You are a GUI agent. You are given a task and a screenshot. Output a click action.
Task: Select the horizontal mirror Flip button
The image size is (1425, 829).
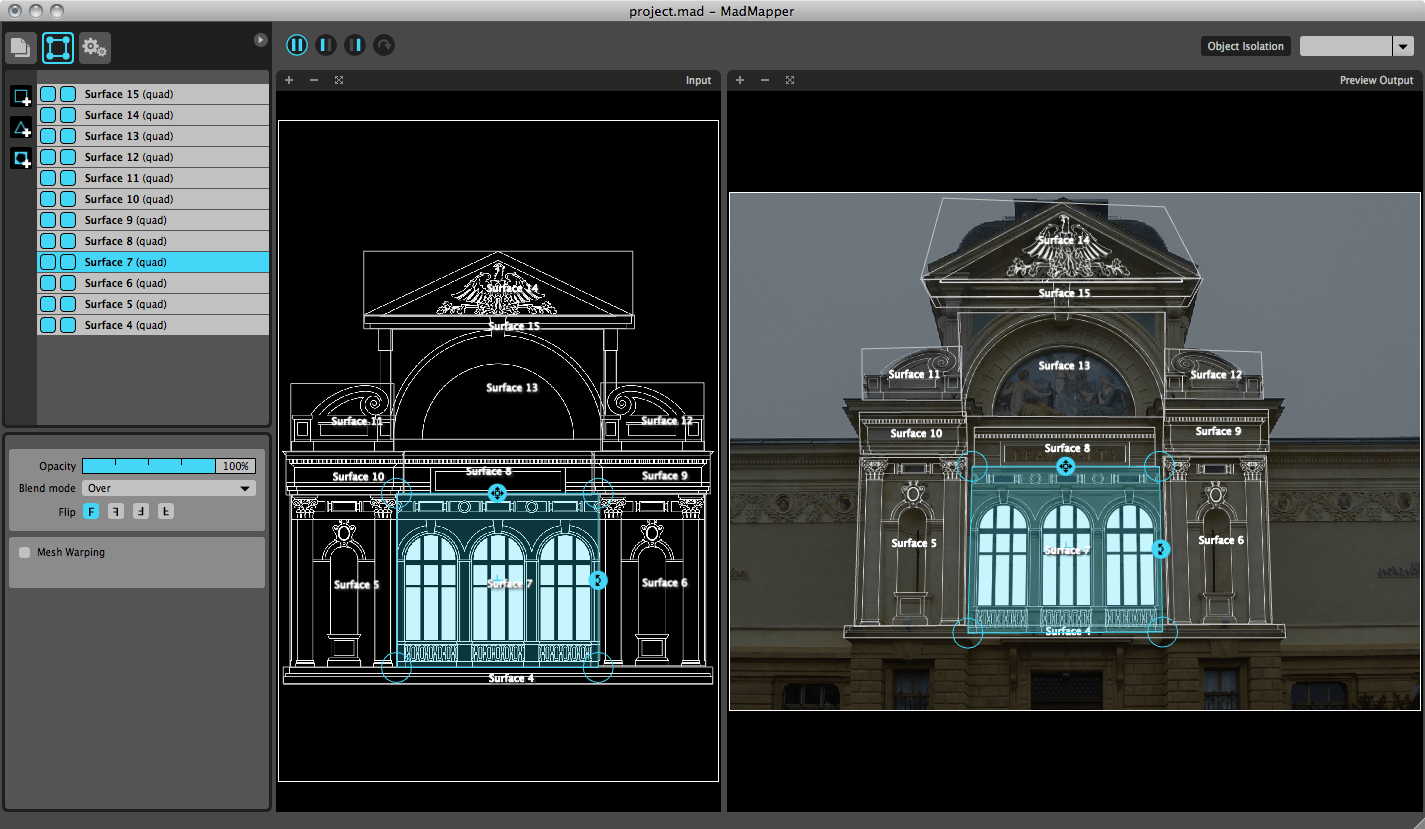coord(116,512)
